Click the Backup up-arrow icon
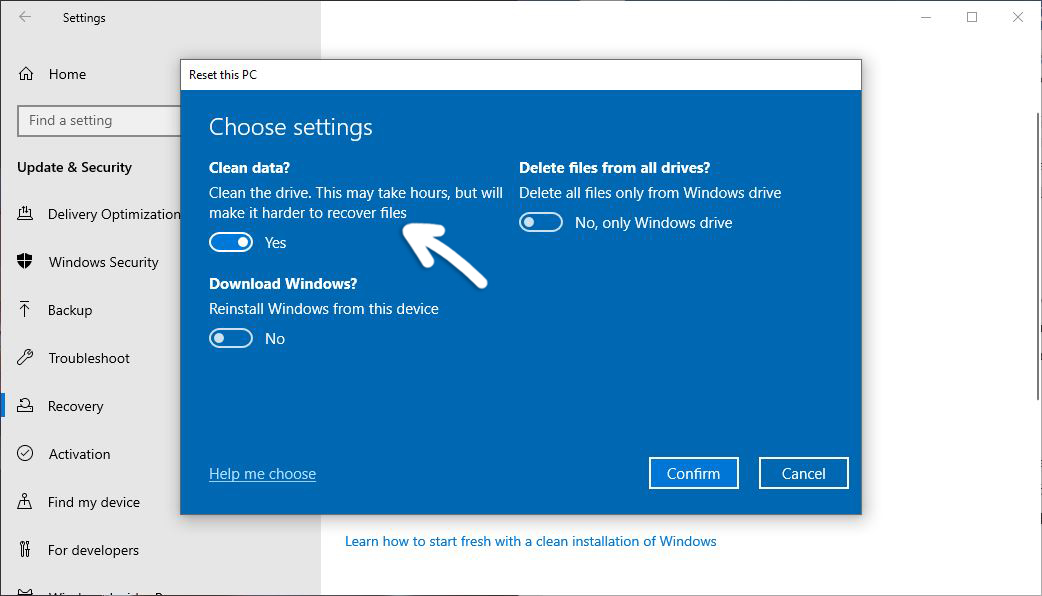1042x596 pixels. click(x=26, y=310)
